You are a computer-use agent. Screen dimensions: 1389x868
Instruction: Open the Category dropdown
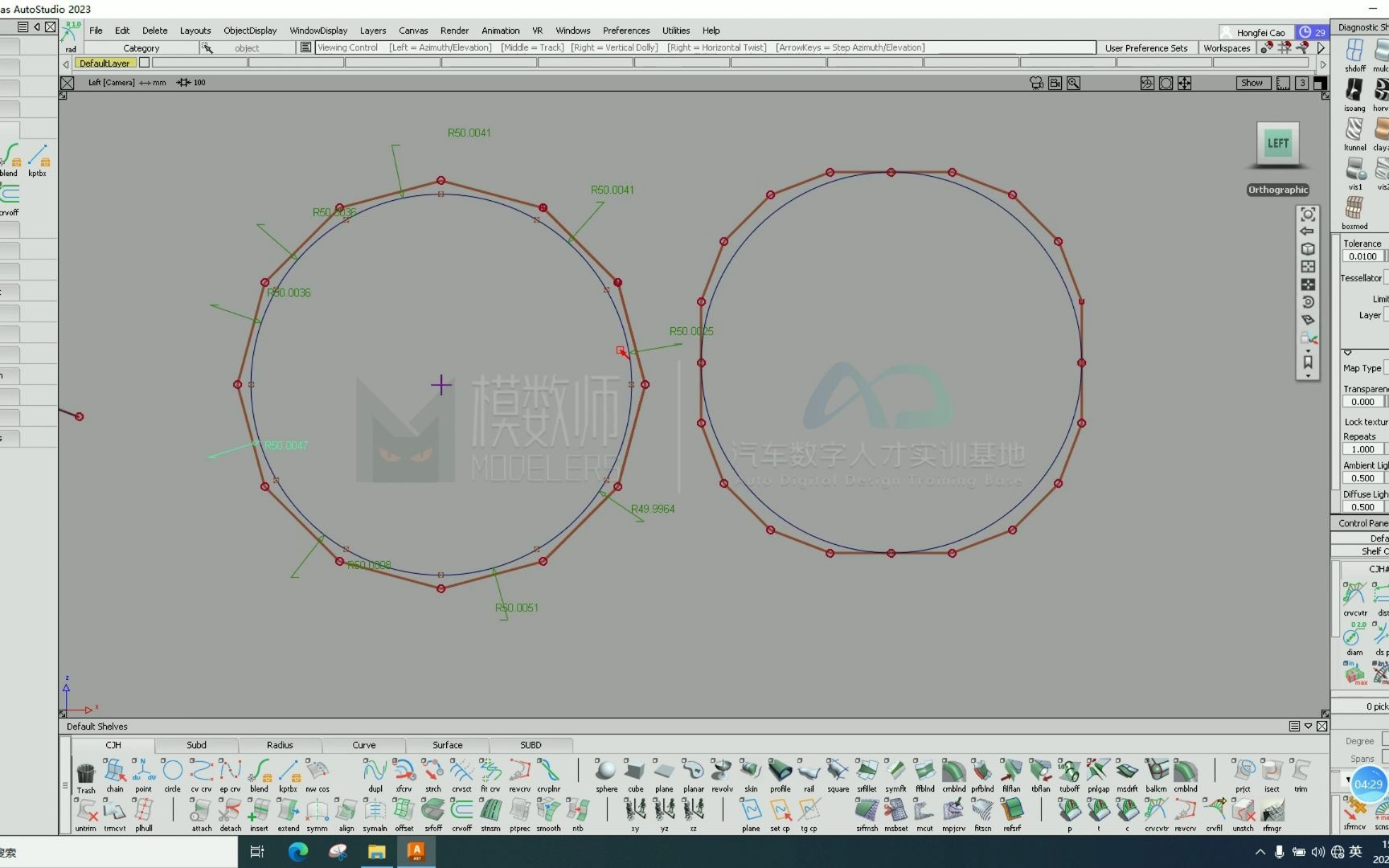141,48
